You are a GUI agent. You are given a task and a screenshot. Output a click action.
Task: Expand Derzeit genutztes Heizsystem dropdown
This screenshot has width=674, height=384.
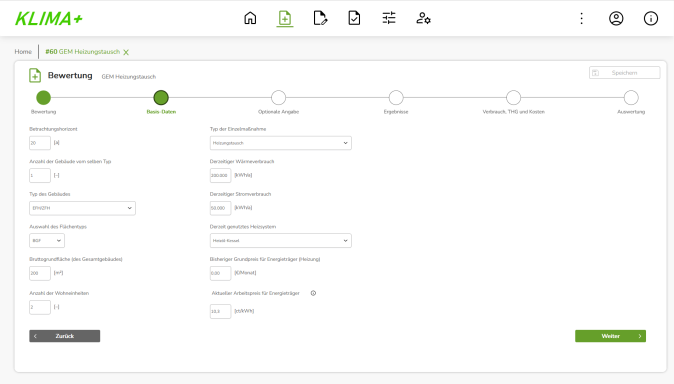pos(281,241)
